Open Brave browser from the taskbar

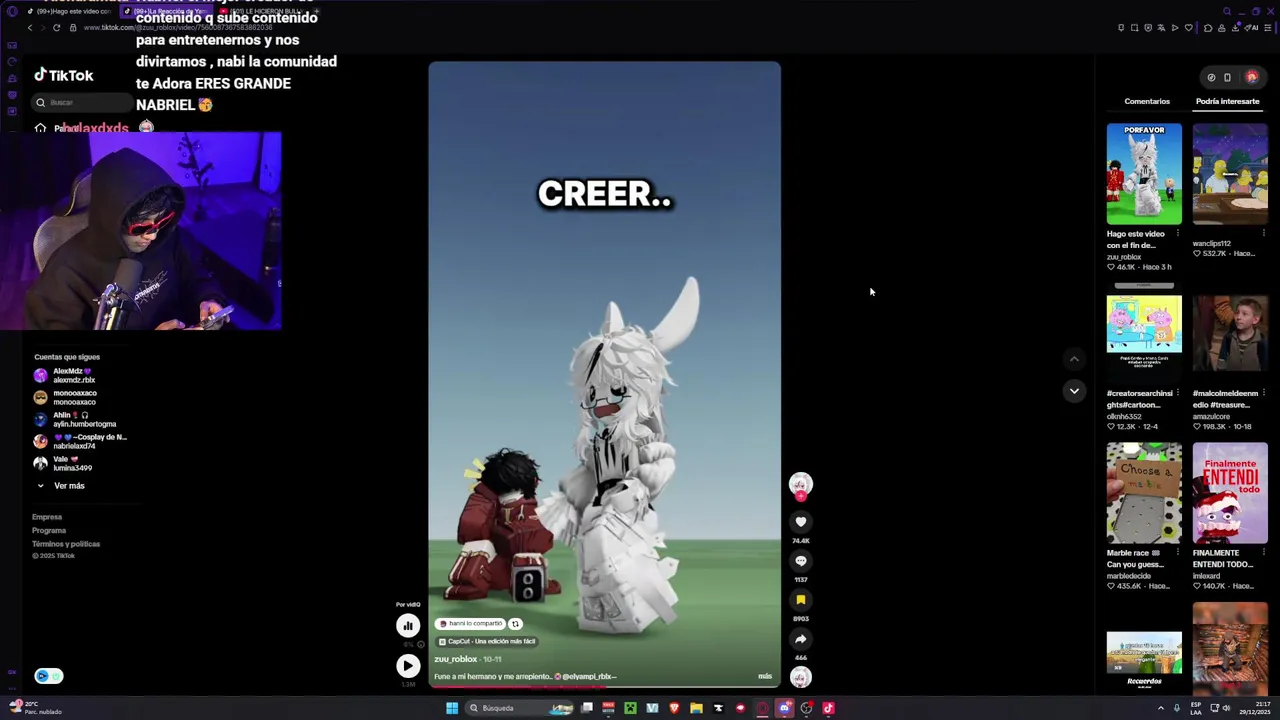[674, 708]
